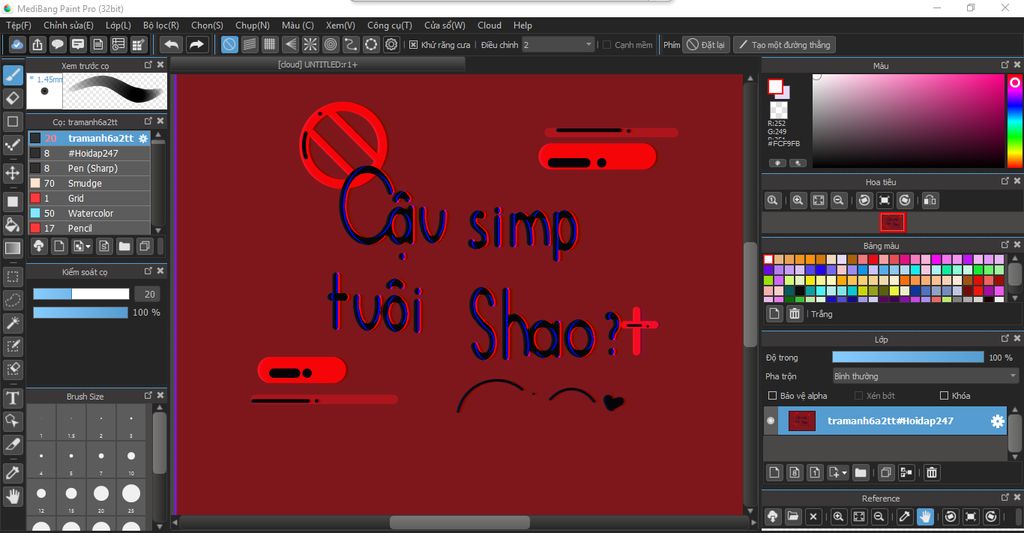The width and height of the screenshot is (1024, 533).
Task: Turn off snap with the highlighted Snap Off icon
Action: 229,44
